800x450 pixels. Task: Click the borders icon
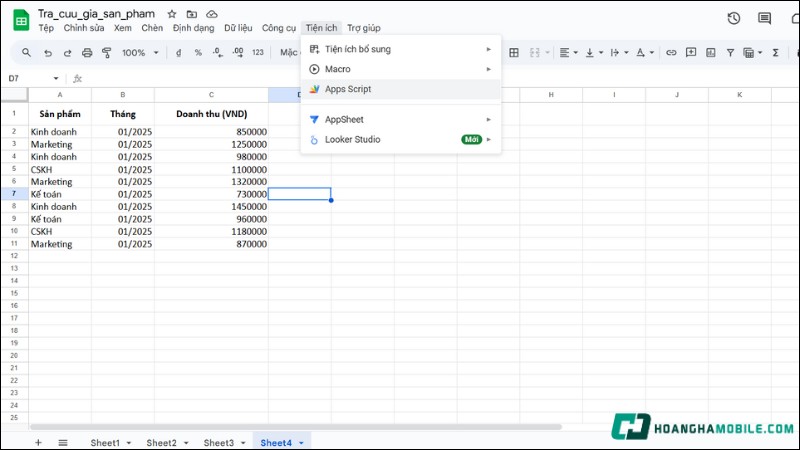tap(514, 53)
